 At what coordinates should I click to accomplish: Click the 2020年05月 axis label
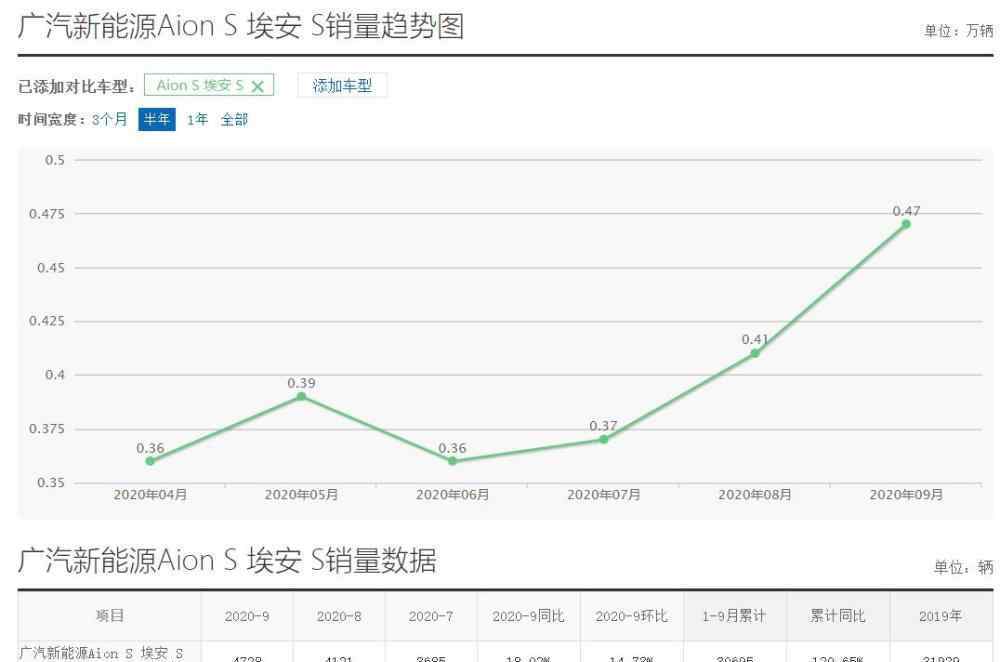coord(301,494)
